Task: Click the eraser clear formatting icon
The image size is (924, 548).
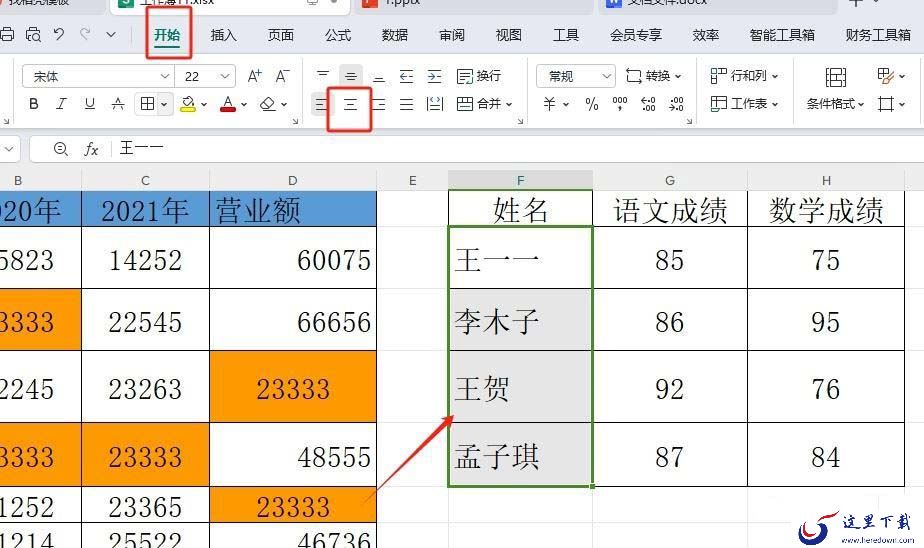Action: coord(268,104)
